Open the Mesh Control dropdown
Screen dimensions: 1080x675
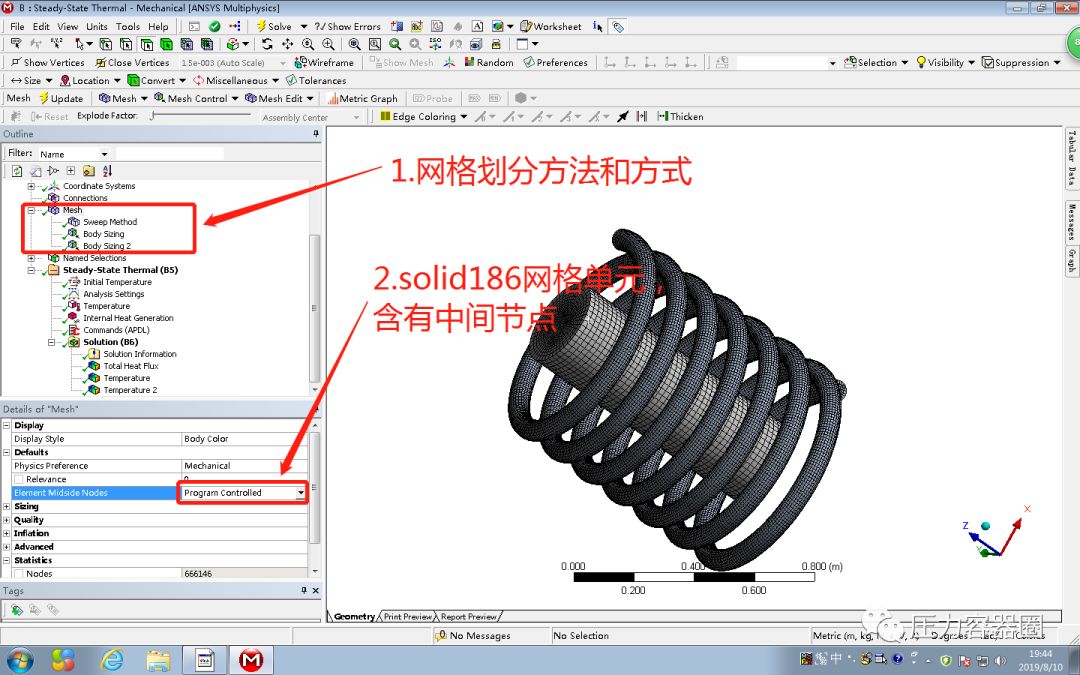pos(197,99)
